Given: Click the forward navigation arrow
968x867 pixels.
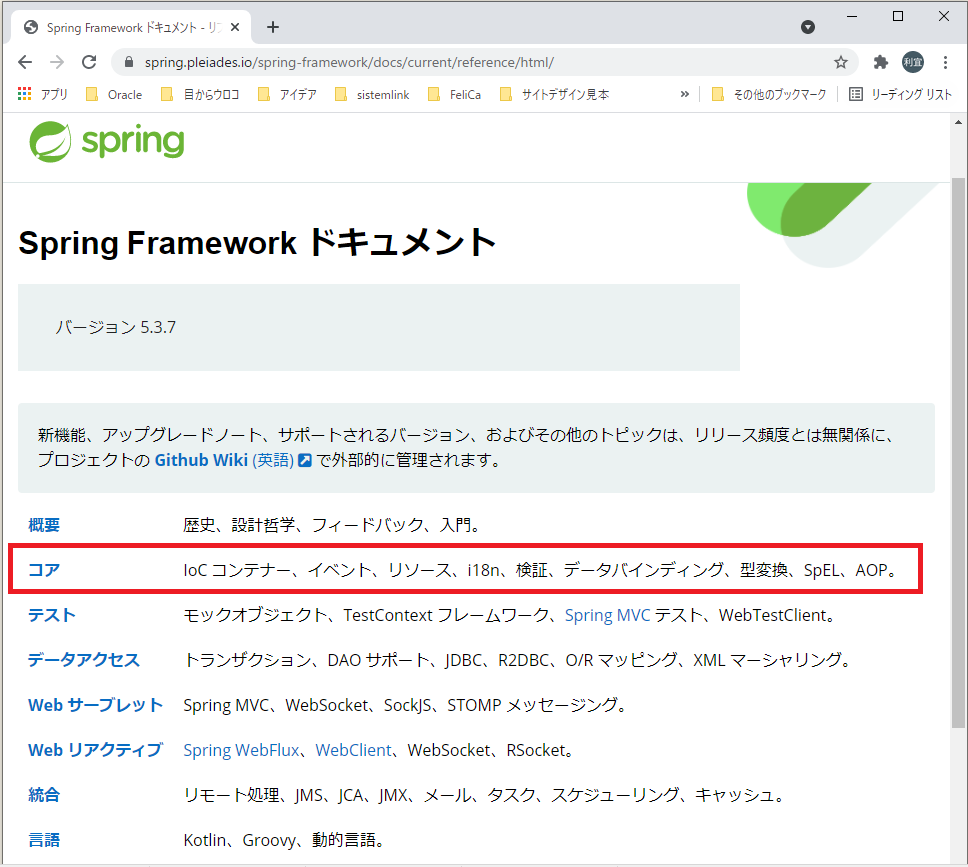Looking at the screenshot, I should [57, 61].
